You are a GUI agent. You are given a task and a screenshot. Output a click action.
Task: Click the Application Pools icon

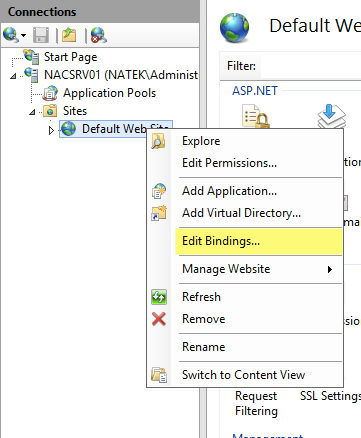pyautogui.click(x=50, y=93)
